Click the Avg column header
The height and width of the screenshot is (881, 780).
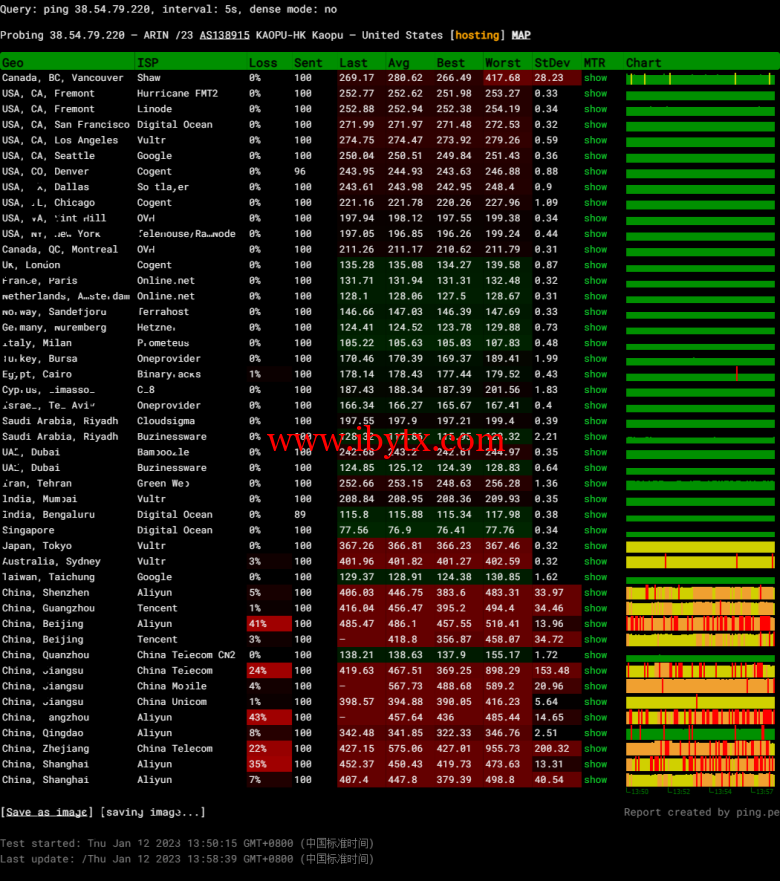point(398,63)
